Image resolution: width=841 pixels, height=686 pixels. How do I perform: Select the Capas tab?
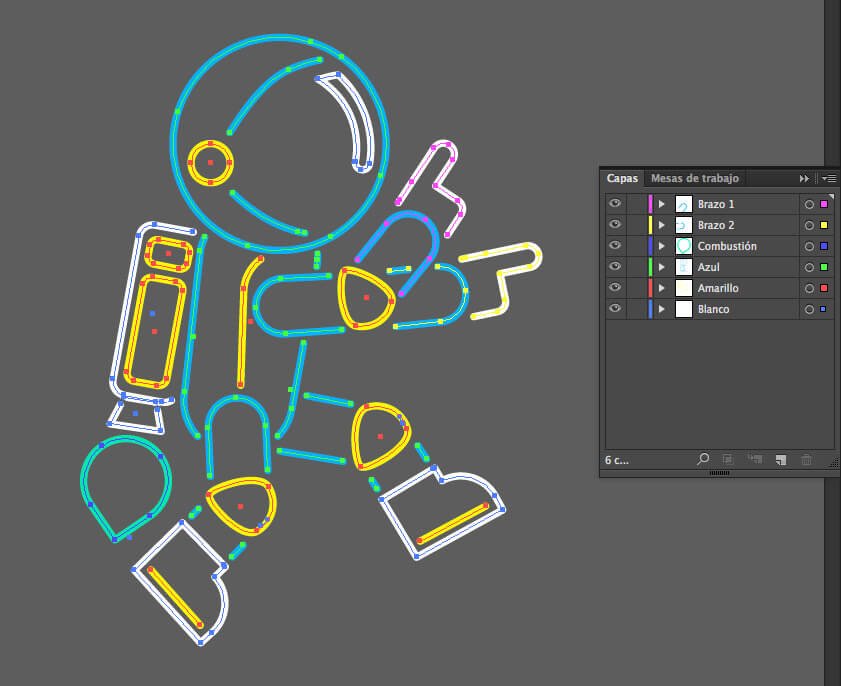(x=622, y=178)
